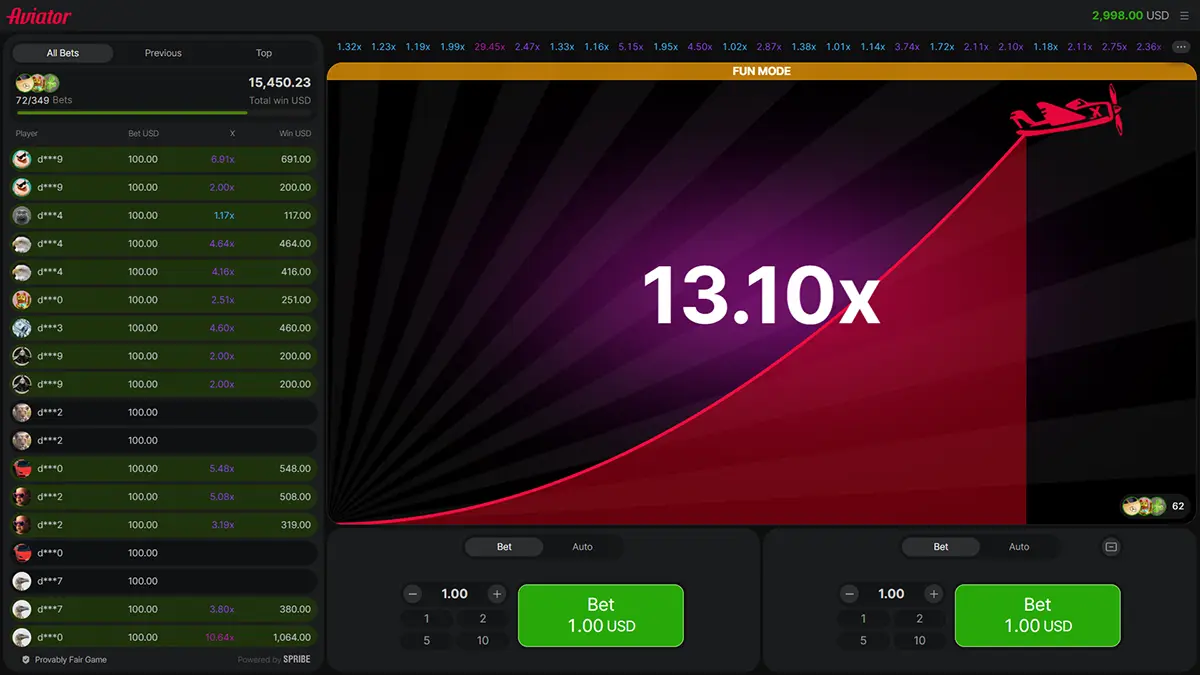Open the 5.15x round in history
1200x675 pixels.
pos(630,47)
